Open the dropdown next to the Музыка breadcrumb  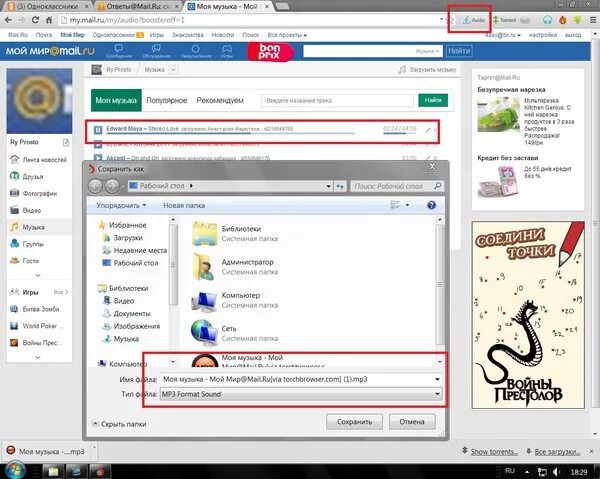point(173,70)
